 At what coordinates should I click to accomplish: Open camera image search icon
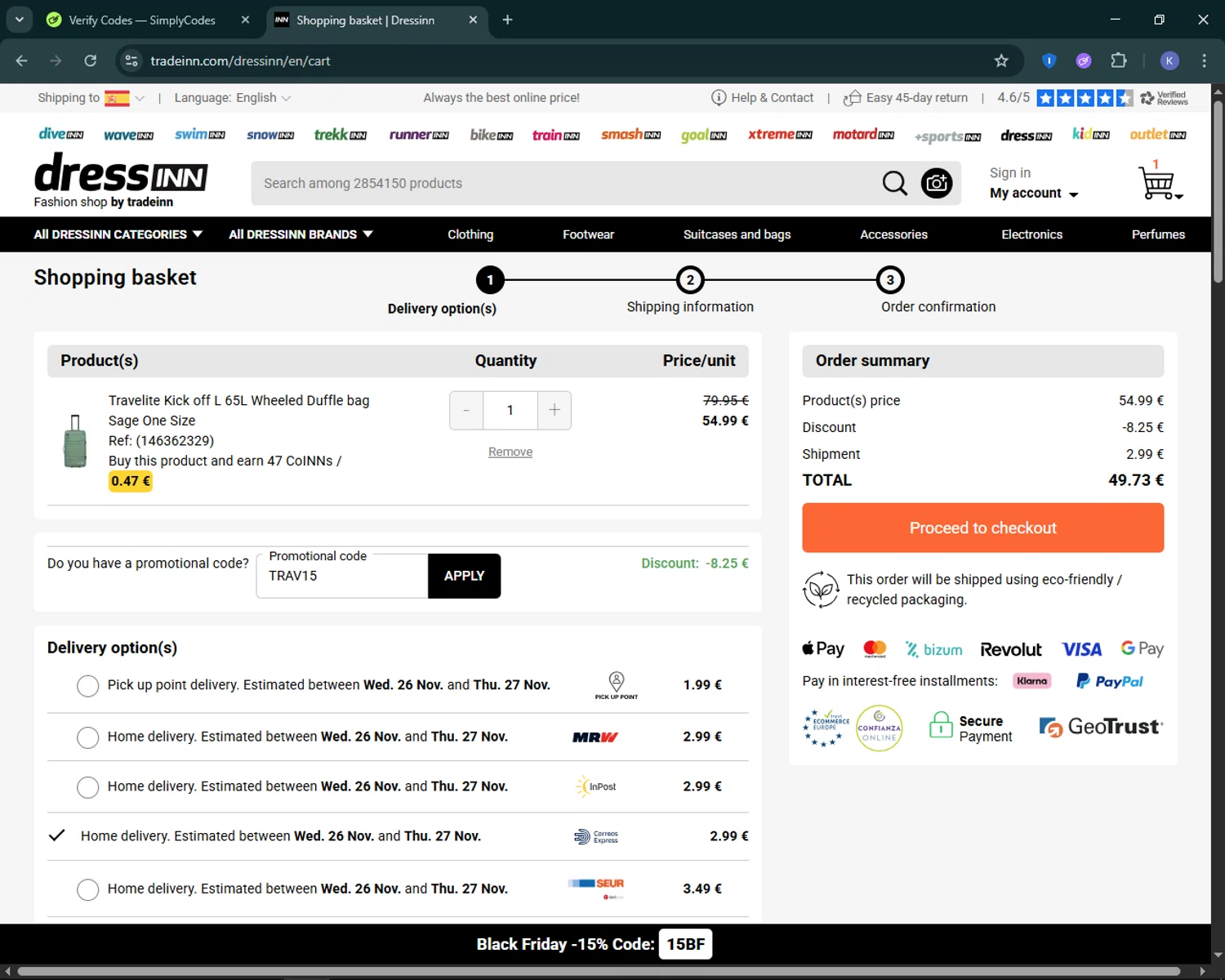pyautogui.click(x=937, y=183)
